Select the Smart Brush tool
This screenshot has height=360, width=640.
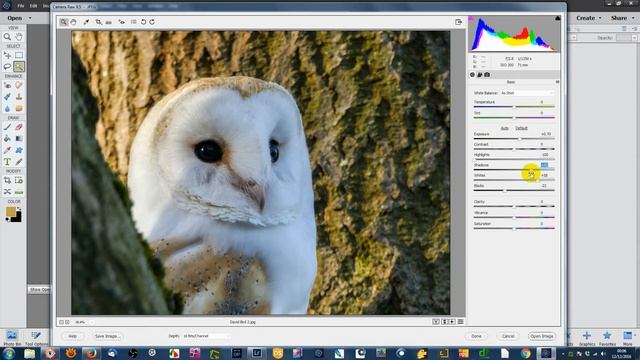(7, 97)
